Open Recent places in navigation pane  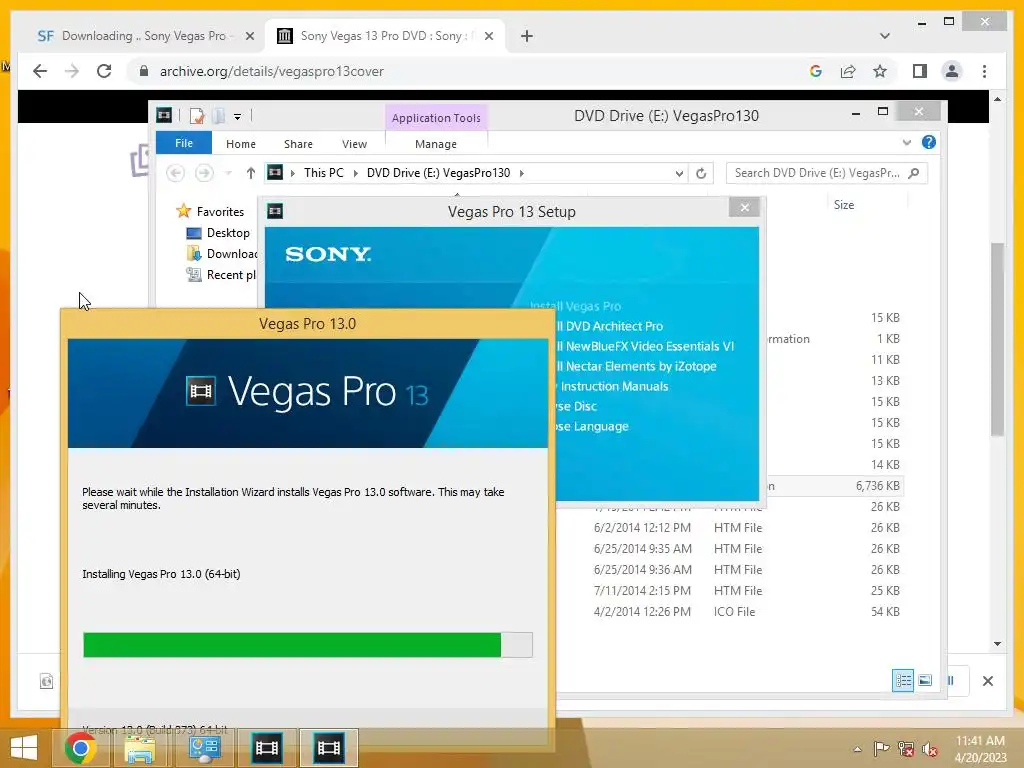click(231, 275)
